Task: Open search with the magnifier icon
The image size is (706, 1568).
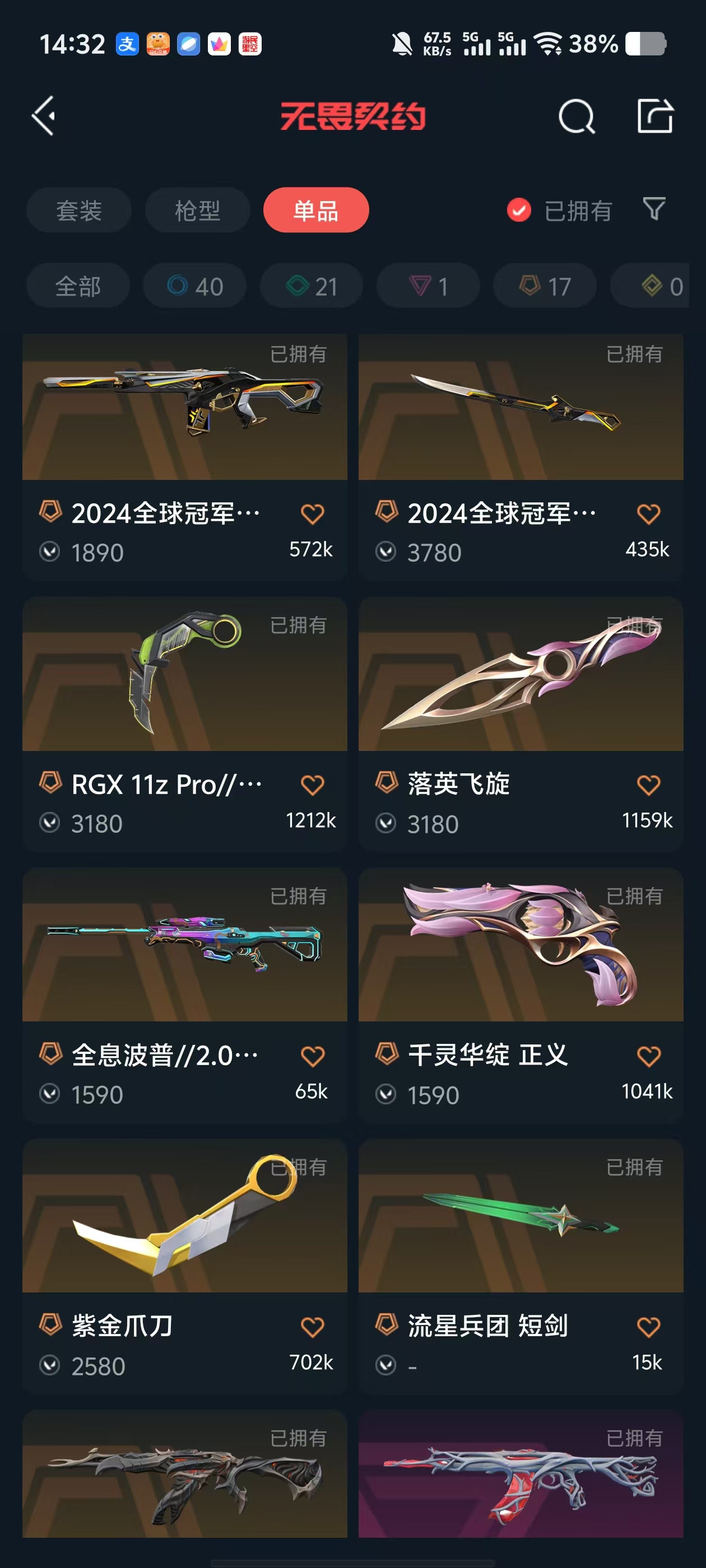Action: [x=576, y=116]
